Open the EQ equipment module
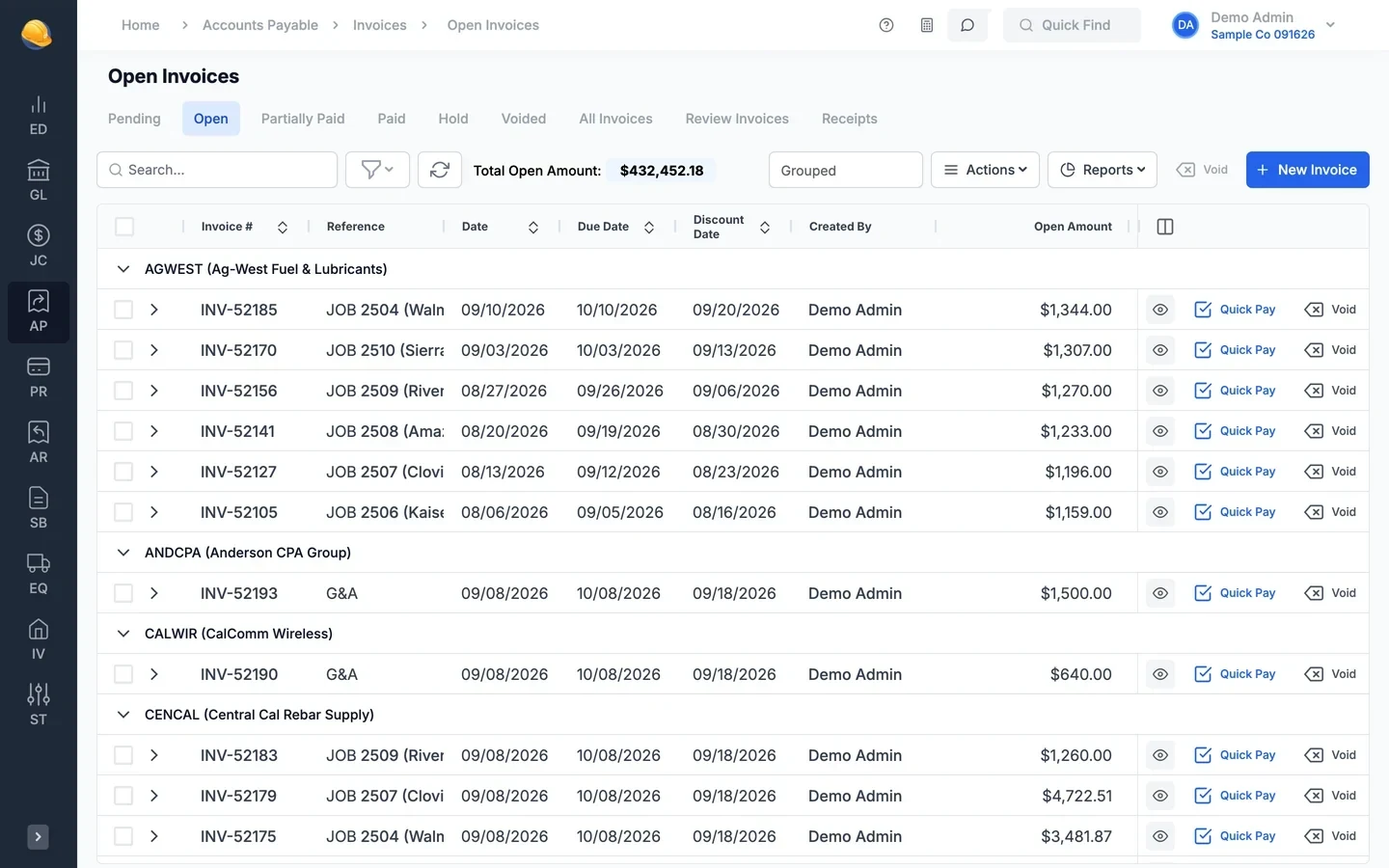Screen dimensions: 1389x868 click(x=39, y=575)
